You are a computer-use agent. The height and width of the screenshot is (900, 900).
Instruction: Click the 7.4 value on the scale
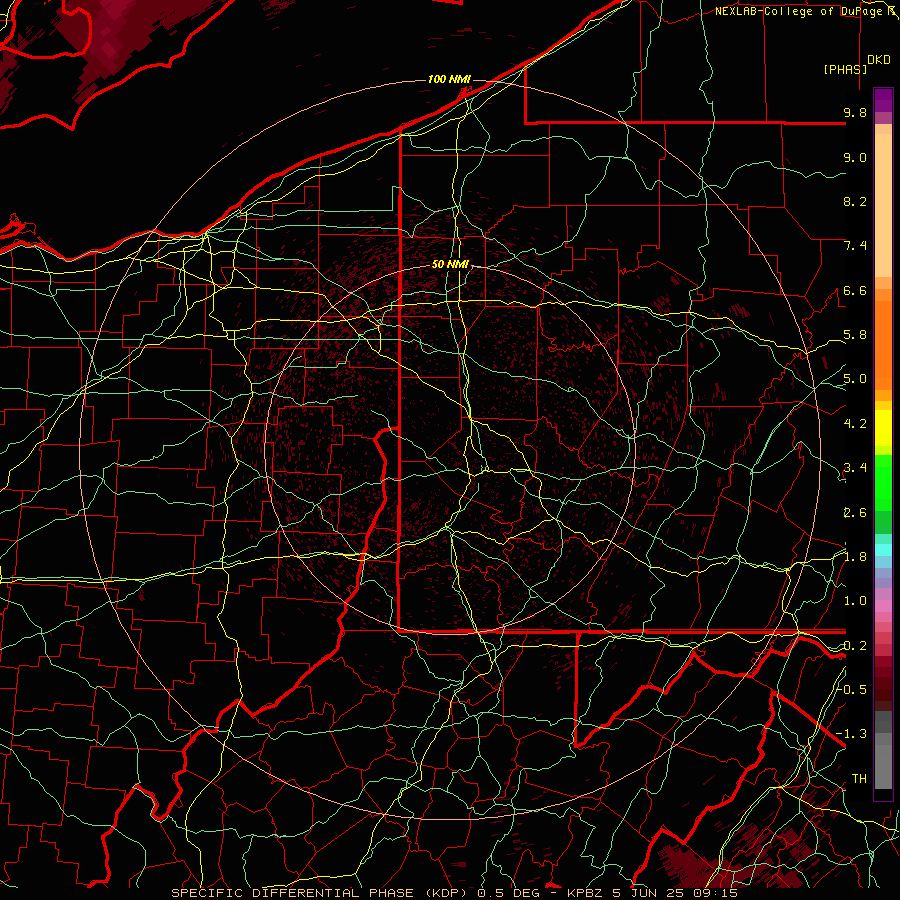(855, 246)
